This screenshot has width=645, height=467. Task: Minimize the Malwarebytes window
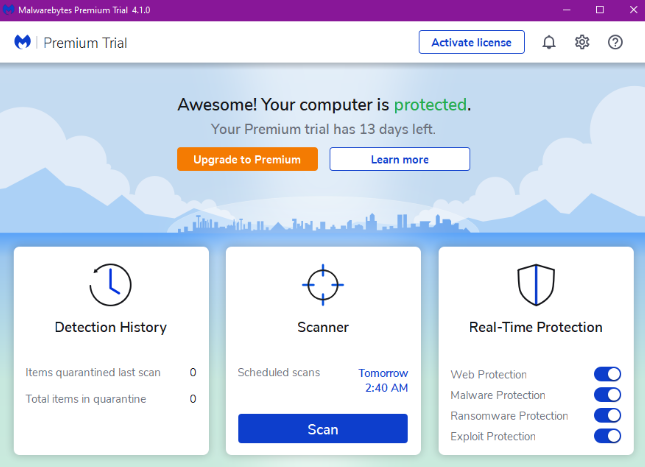567,10
